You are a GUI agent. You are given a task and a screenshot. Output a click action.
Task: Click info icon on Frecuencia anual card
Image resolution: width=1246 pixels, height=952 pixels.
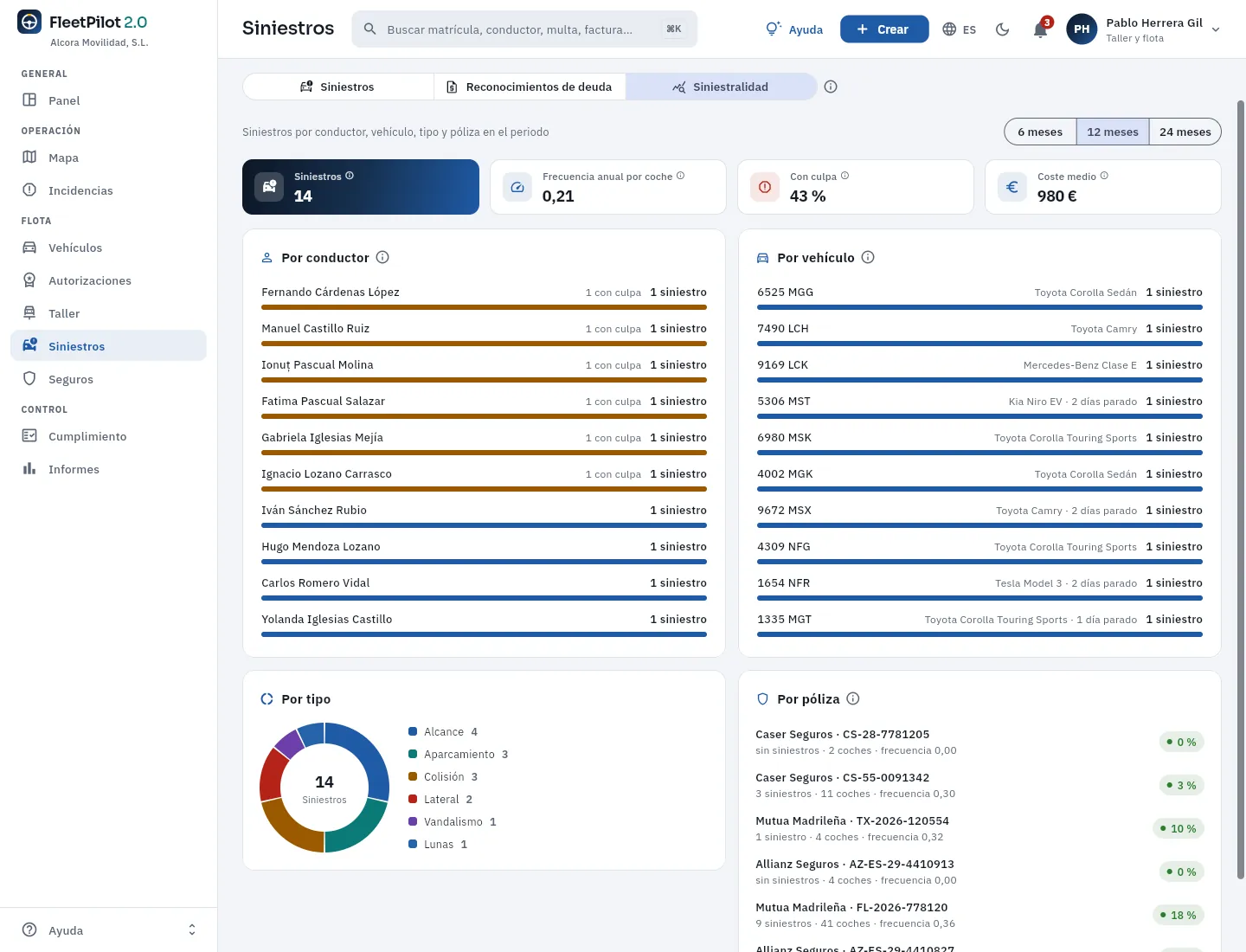[x=680, y=176]
